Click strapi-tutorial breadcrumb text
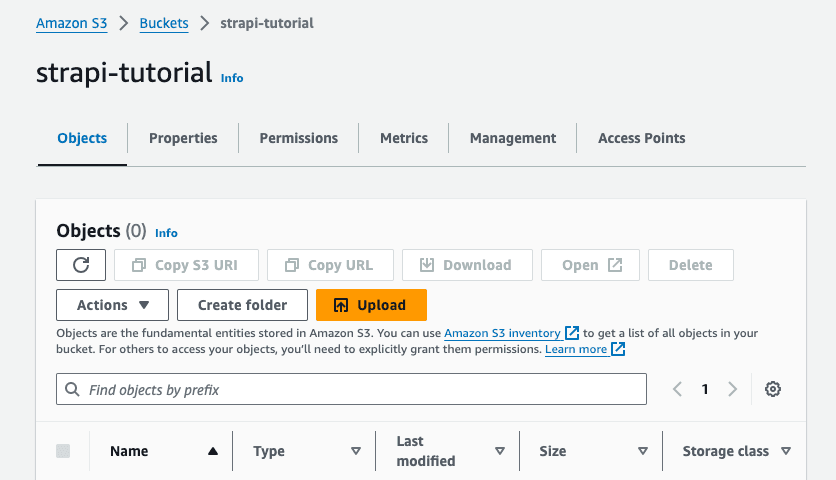The width and height of the screenshot is (836, 480). pos(267,23)
